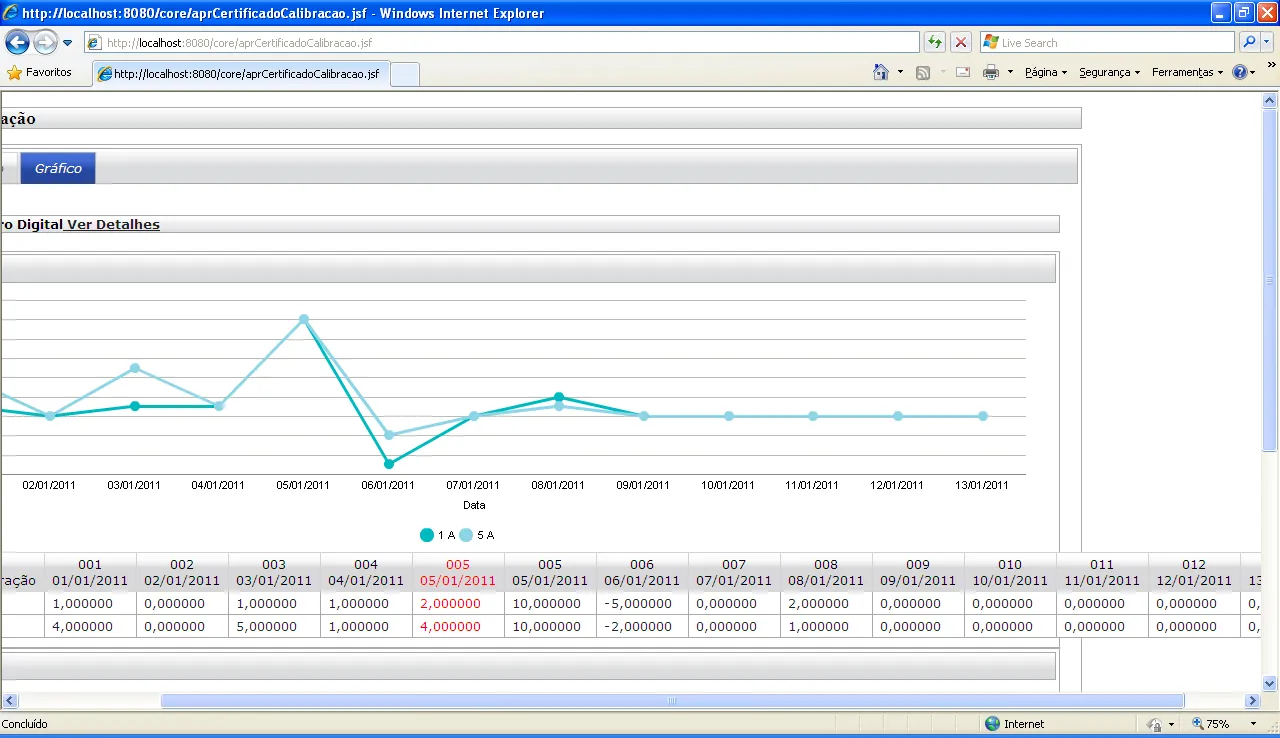Click the refresh page icon
This screenshot has height=738, width=1280.
[x=934, y=42]
